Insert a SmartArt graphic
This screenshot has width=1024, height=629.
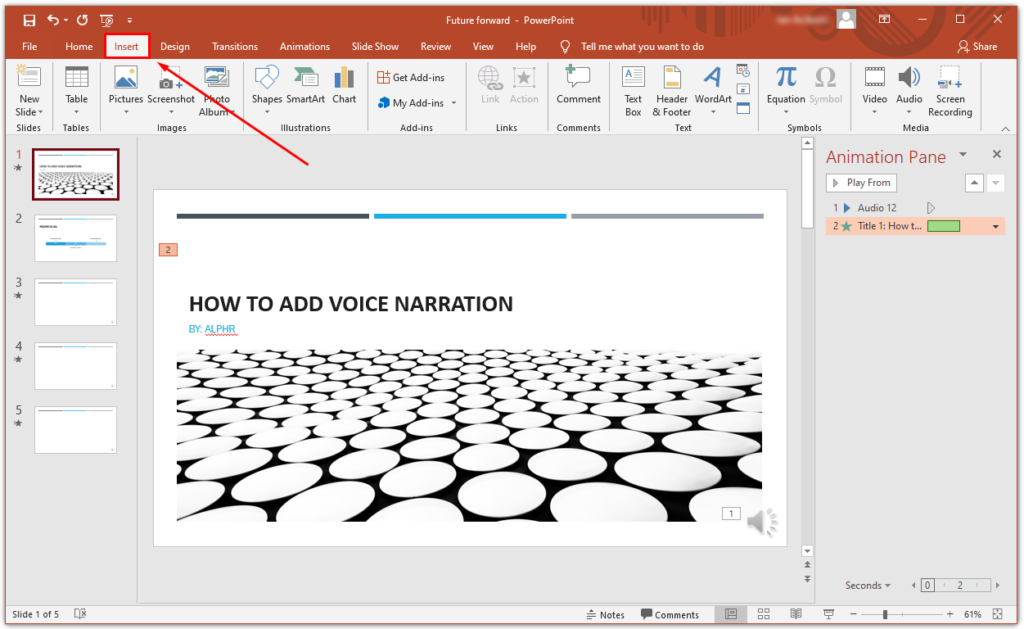(305, 86)
